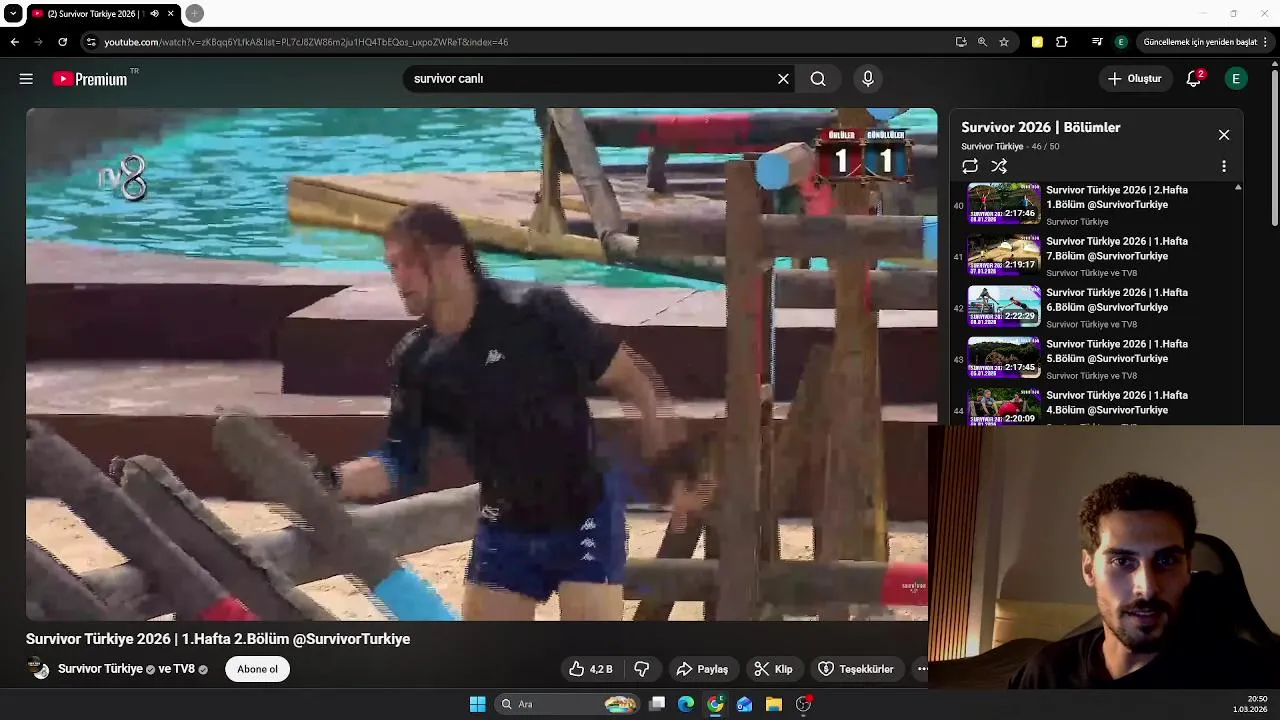Go back in browser

[x=15, y=42]
